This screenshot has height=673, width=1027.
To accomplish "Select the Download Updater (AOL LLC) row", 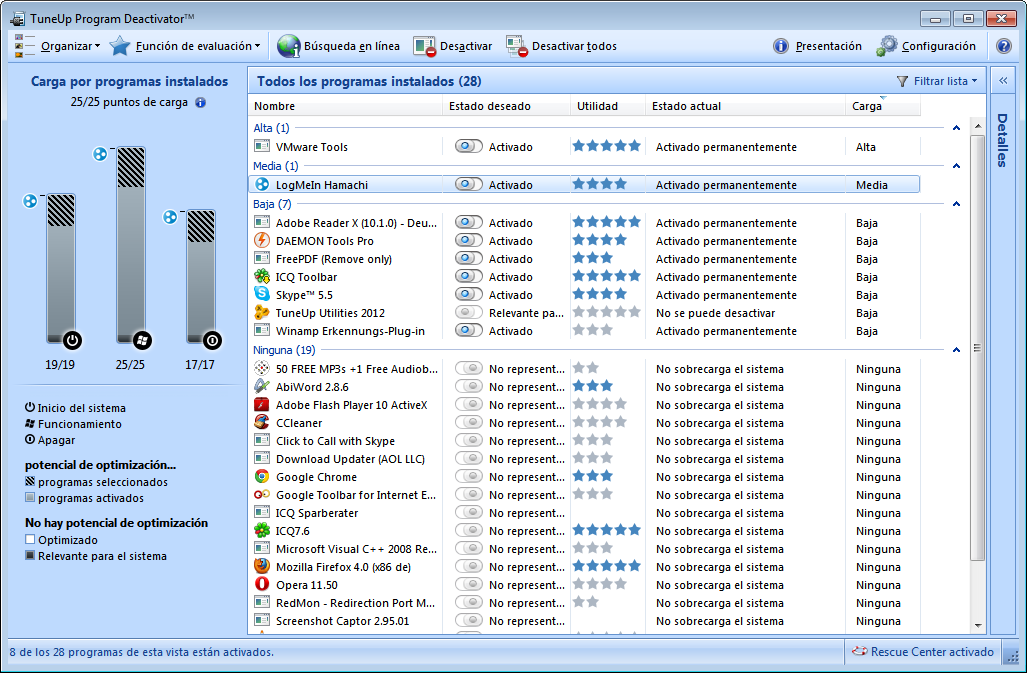I will click(584, 458).
